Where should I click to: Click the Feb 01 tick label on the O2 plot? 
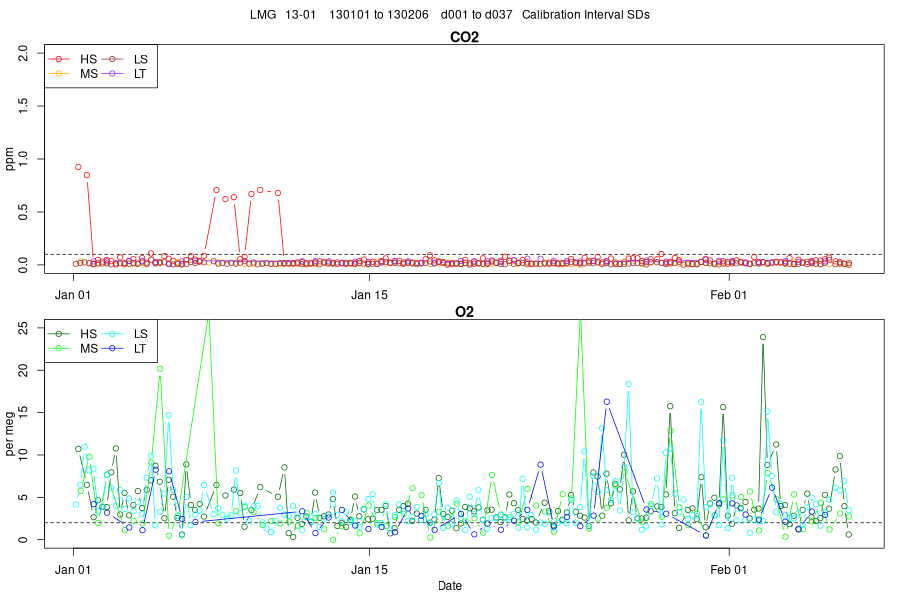coord(728,570)
